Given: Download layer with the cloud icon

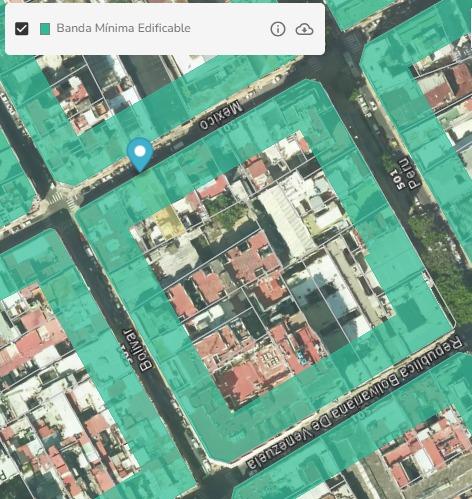Looking at the screenshot, I should pos(304,29).
